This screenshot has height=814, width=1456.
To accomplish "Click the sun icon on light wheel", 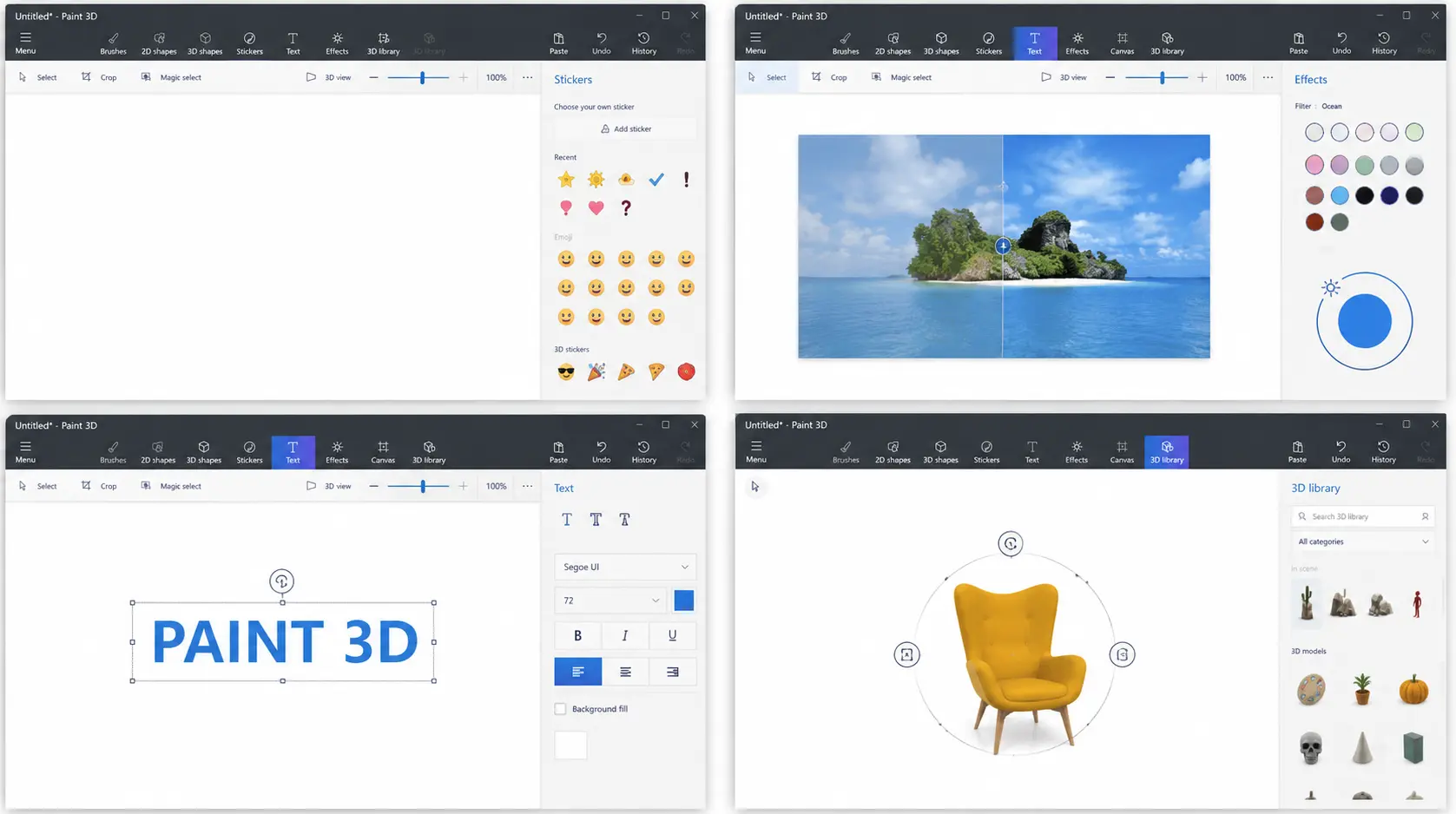I will (1331, 288).
